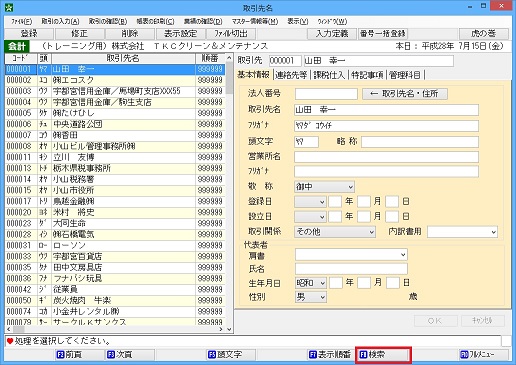The image size is (516, 365).
Task: Switch to the 連絡先等 tab
Action: [x=291, y=75]
